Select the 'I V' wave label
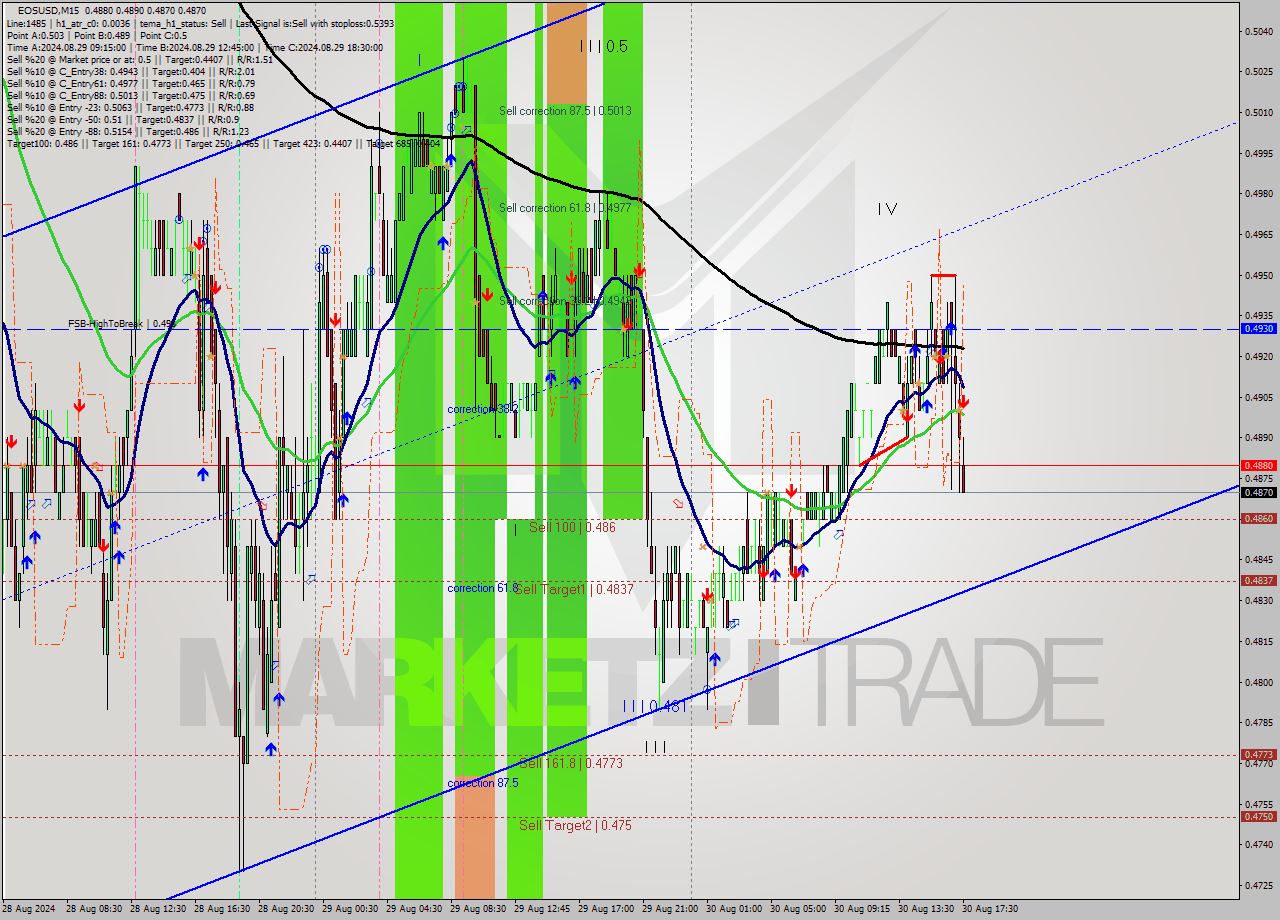Image resolution: width=1280 pixels, height=920 pixels. pos(887,209)
